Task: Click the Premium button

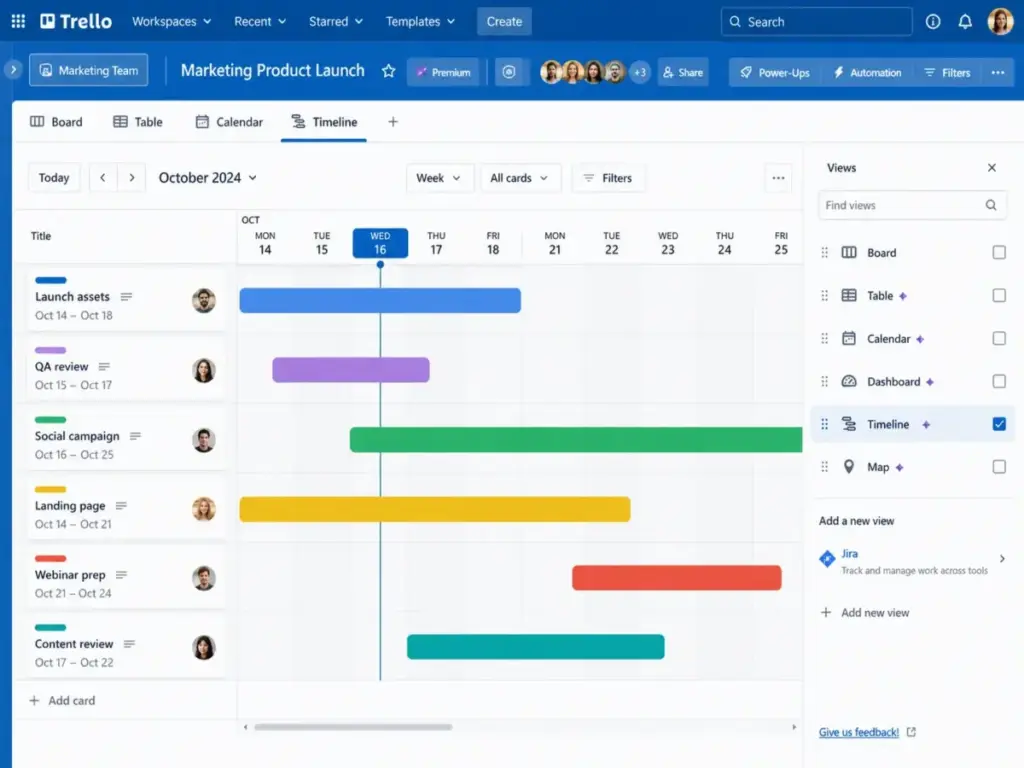Action: tap(443, 72)
